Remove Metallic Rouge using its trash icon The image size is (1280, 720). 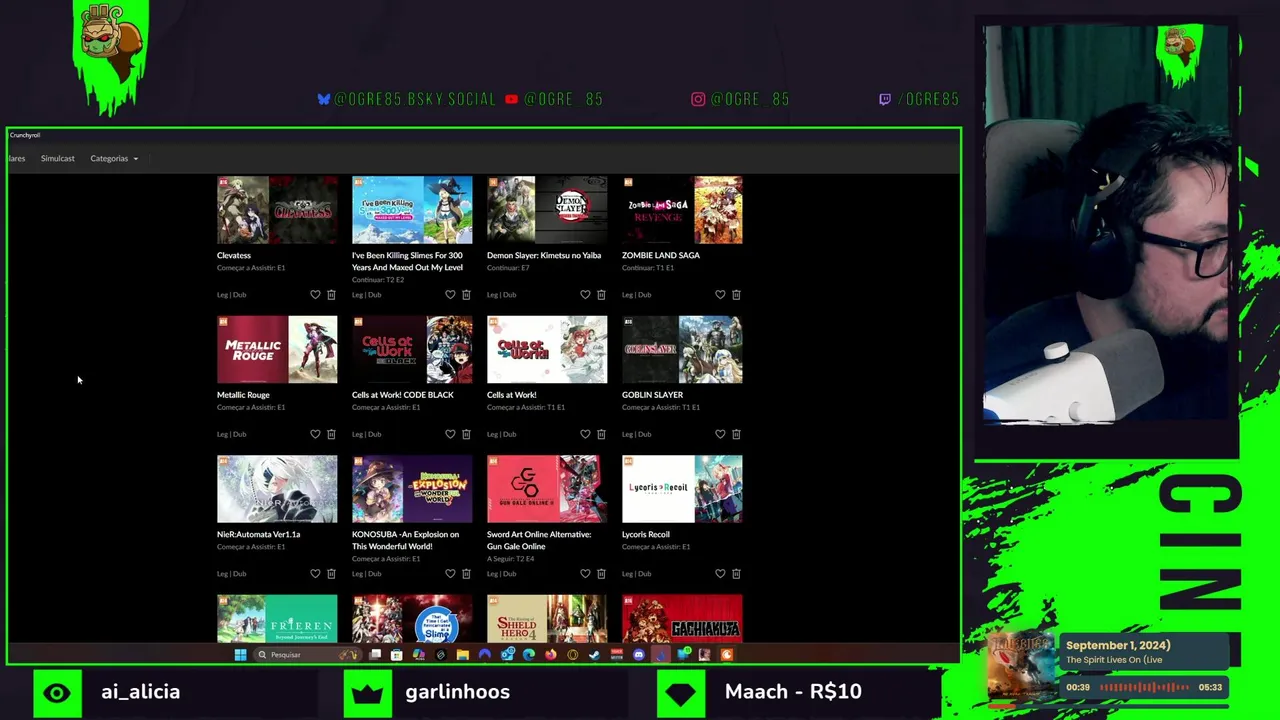(x=331, y=434)
